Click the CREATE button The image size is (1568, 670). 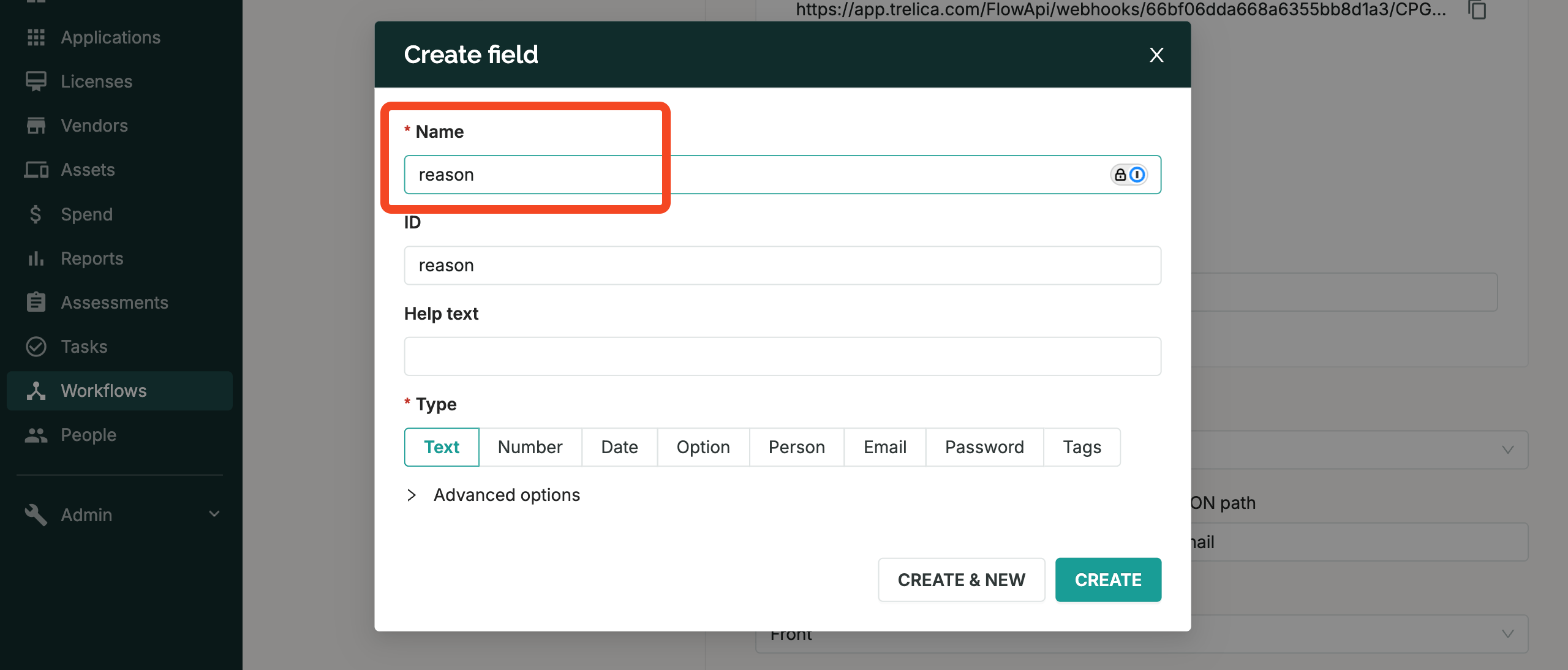(1108, 580)
